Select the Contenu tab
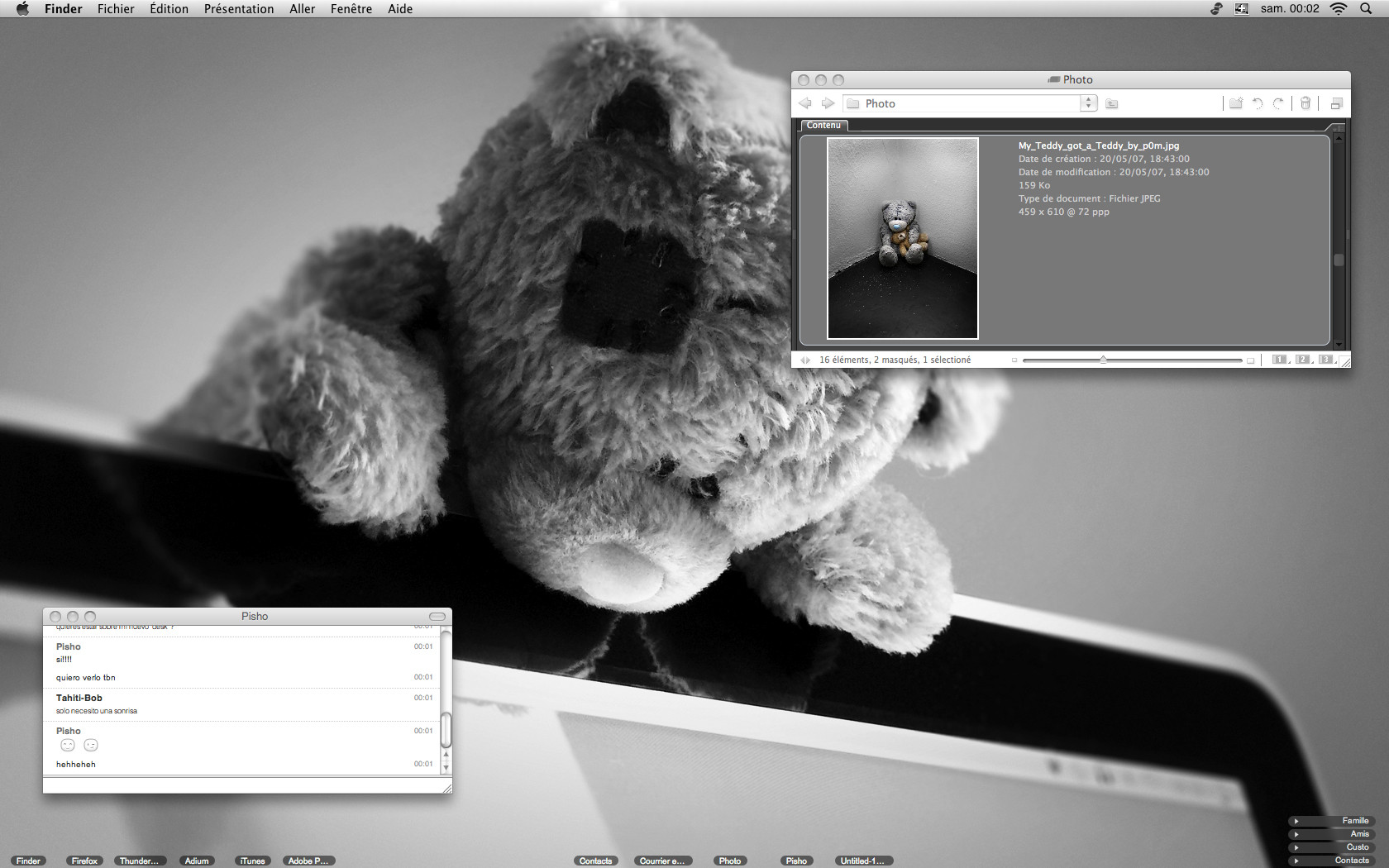The image size is (1389, 868). [x=823, y=126]
